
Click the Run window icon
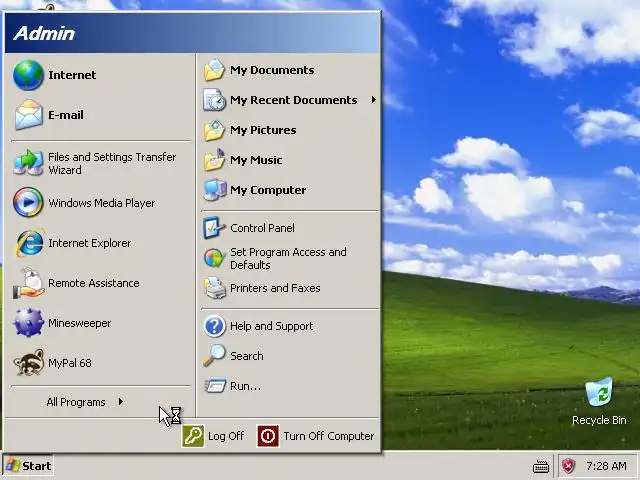coord(215,386)
